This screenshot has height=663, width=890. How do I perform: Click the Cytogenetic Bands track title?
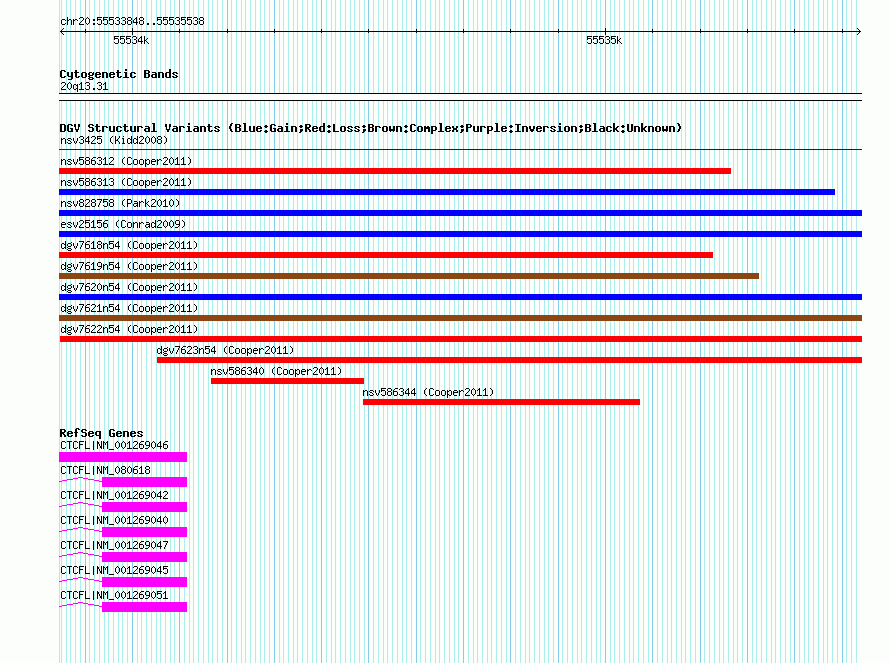pos(119,74)
